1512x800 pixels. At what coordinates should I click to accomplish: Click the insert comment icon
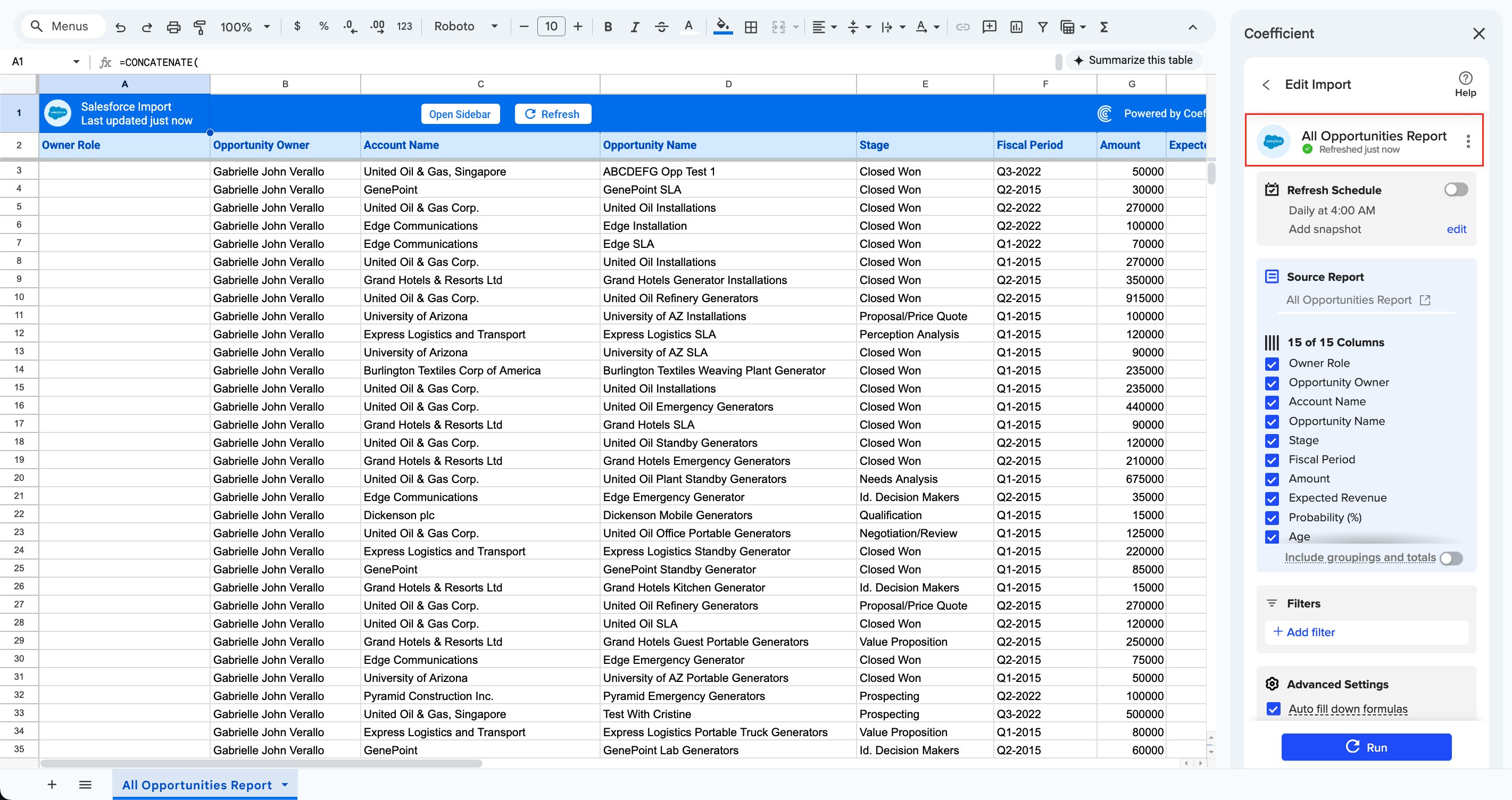pyautogui.click(x=989, y=27)
